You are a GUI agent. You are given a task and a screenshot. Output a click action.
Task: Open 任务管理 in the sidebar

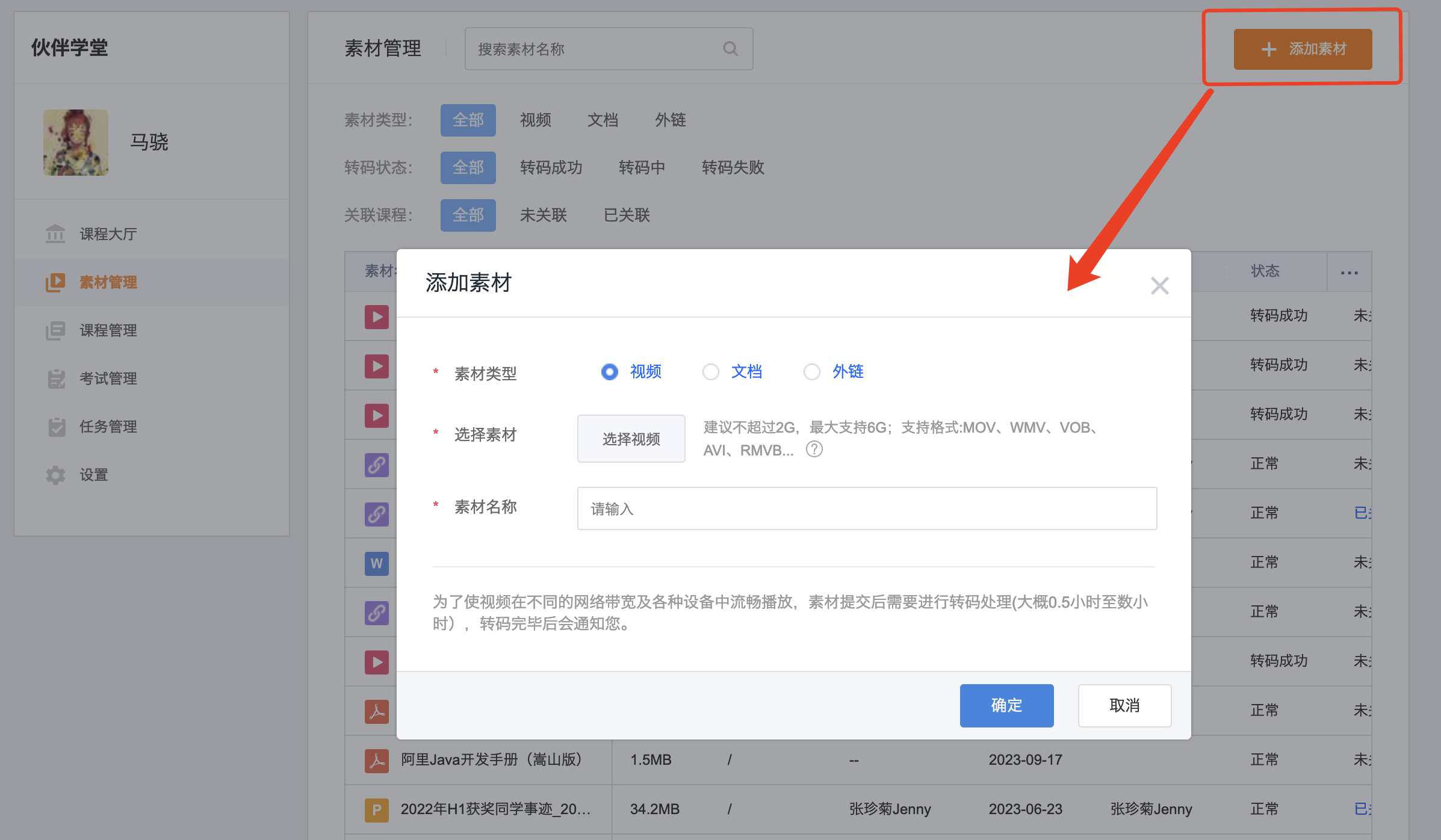(x=152, y=427)
